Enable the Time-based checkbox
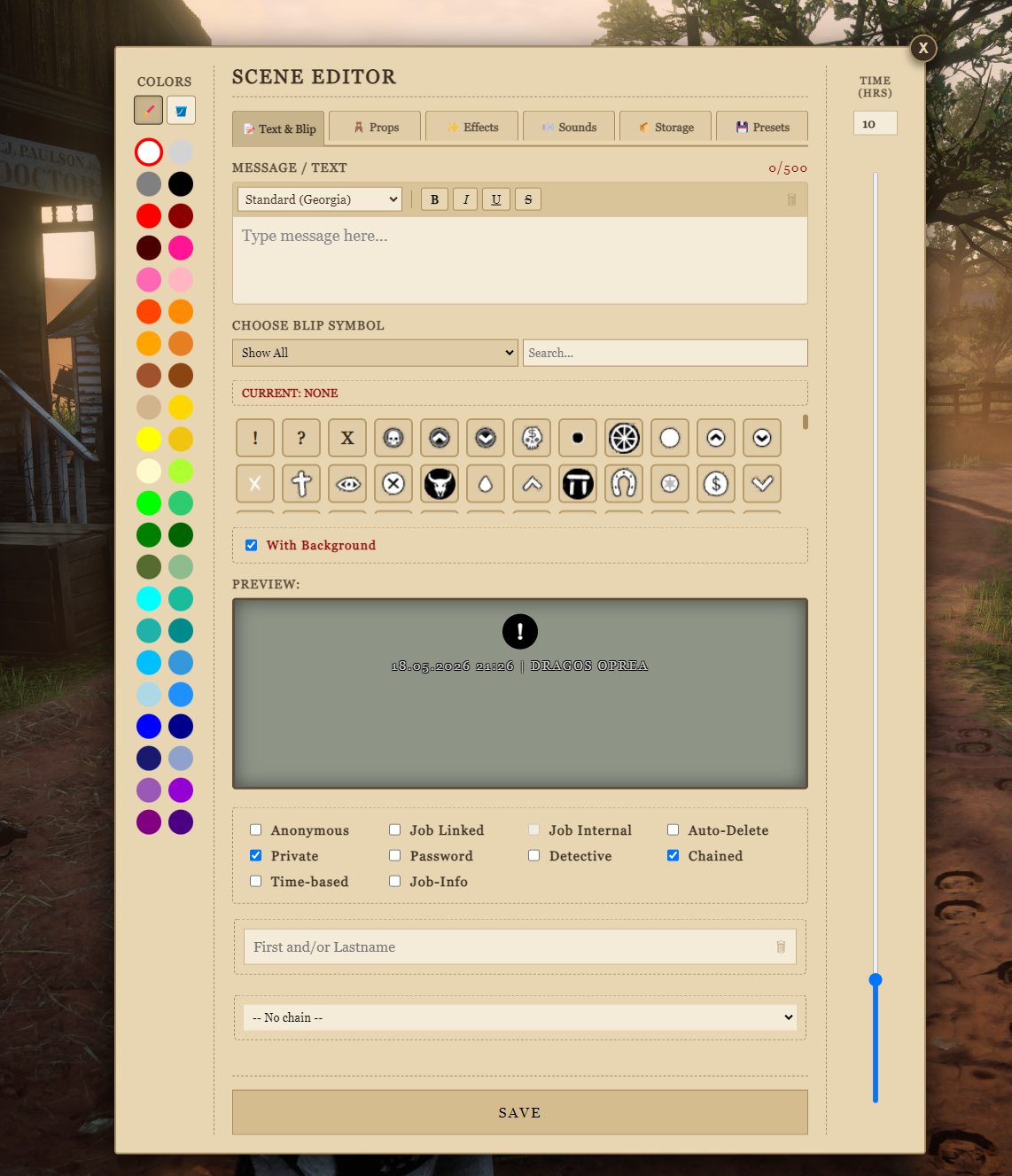 click(x=256, y=882)
